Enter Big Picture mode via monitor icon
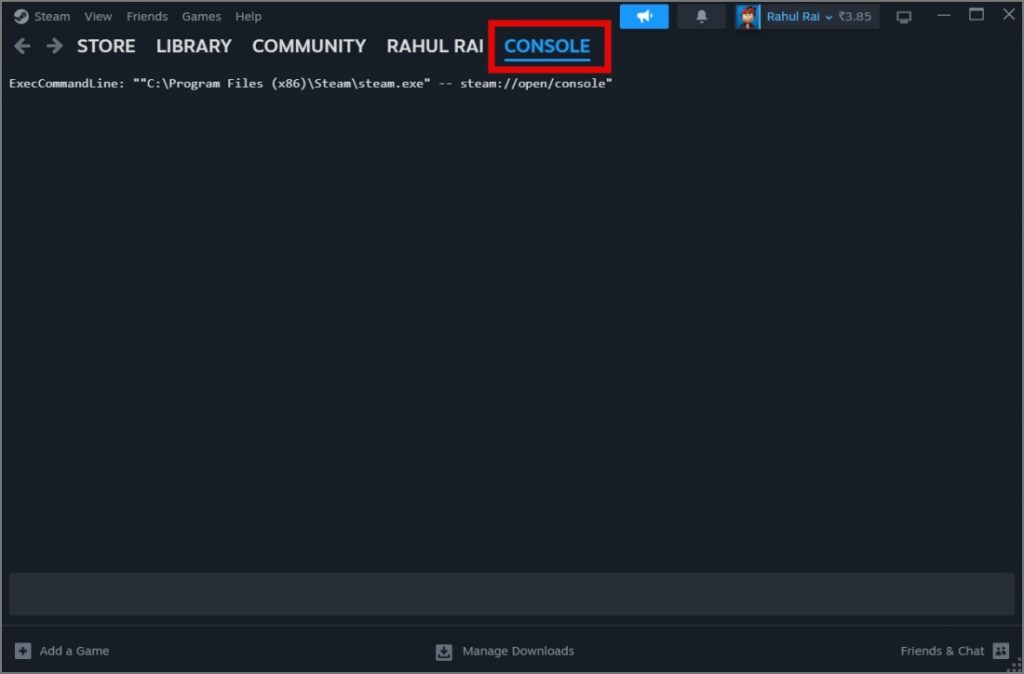 click(x=904, y=17)
